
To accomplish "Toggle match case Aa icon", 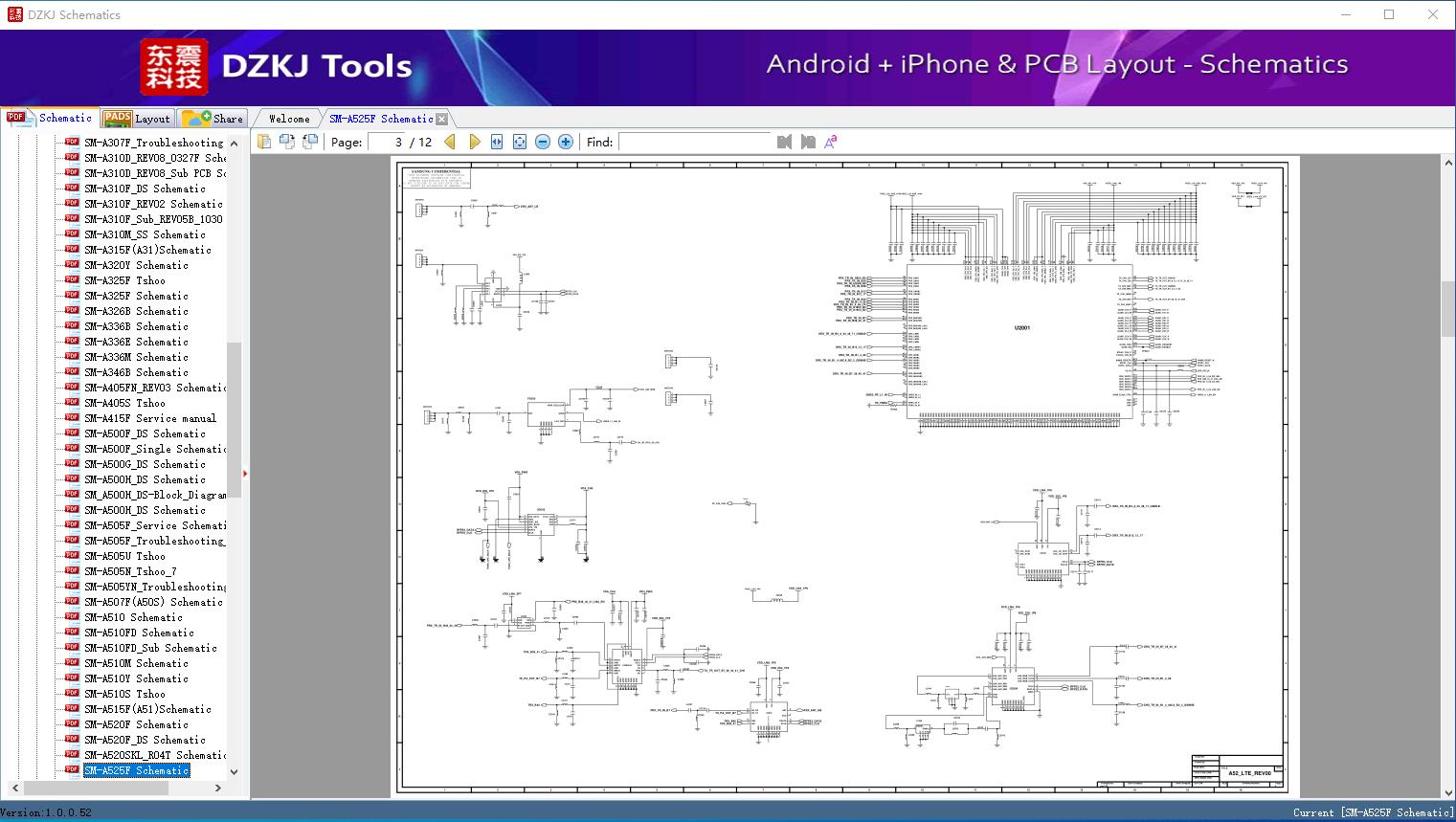I will [x=830, y=142].
